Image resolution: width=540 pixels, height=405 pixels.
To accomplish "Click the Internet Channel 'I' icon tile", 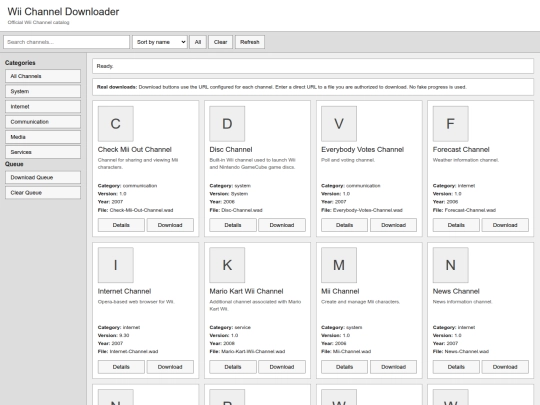I will tap(116, 265).
